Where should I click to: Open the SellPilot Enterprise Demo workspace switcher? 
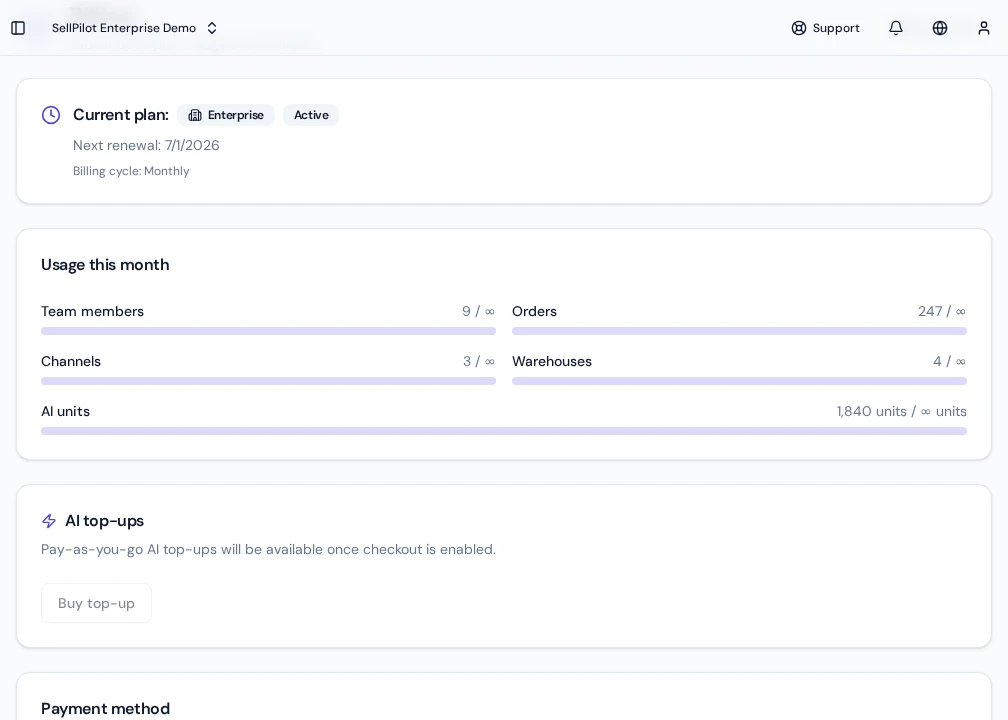tap(135, 28)
